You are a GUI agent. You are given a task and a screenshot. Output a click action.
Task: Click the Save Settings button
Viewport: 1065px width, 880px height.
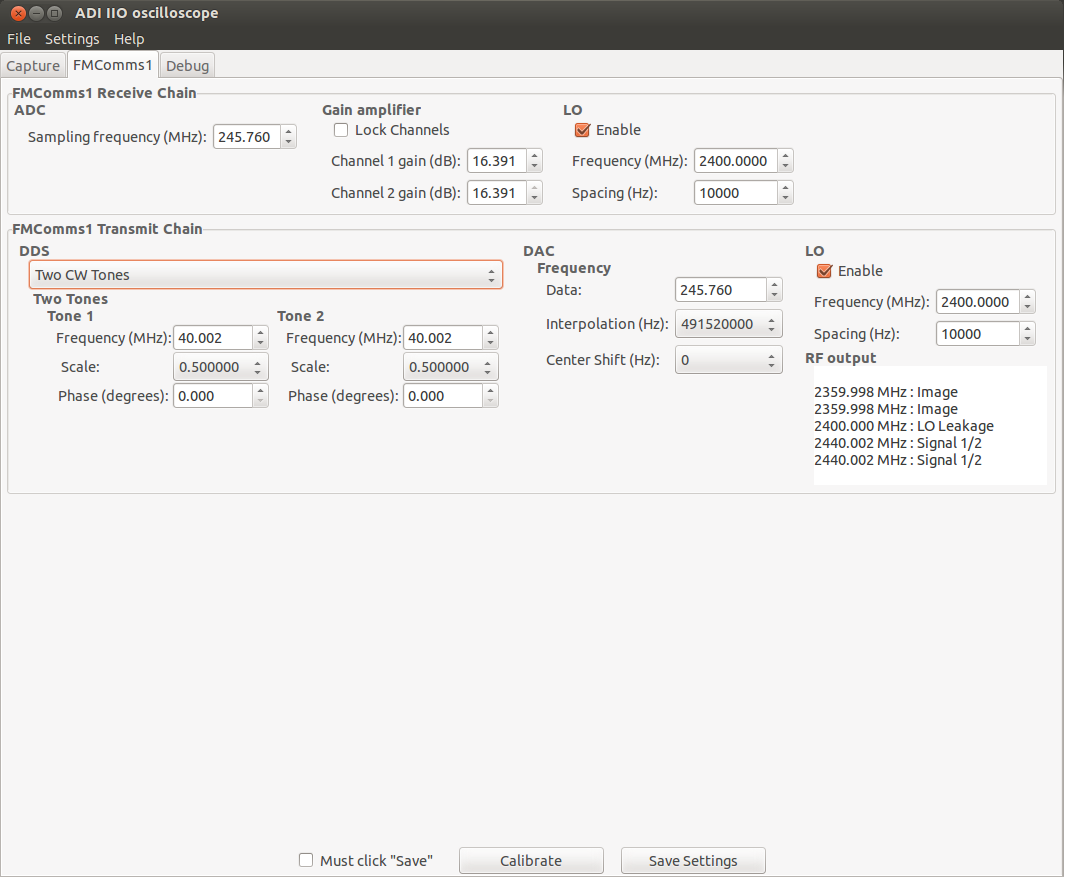[x=693, y=860]
